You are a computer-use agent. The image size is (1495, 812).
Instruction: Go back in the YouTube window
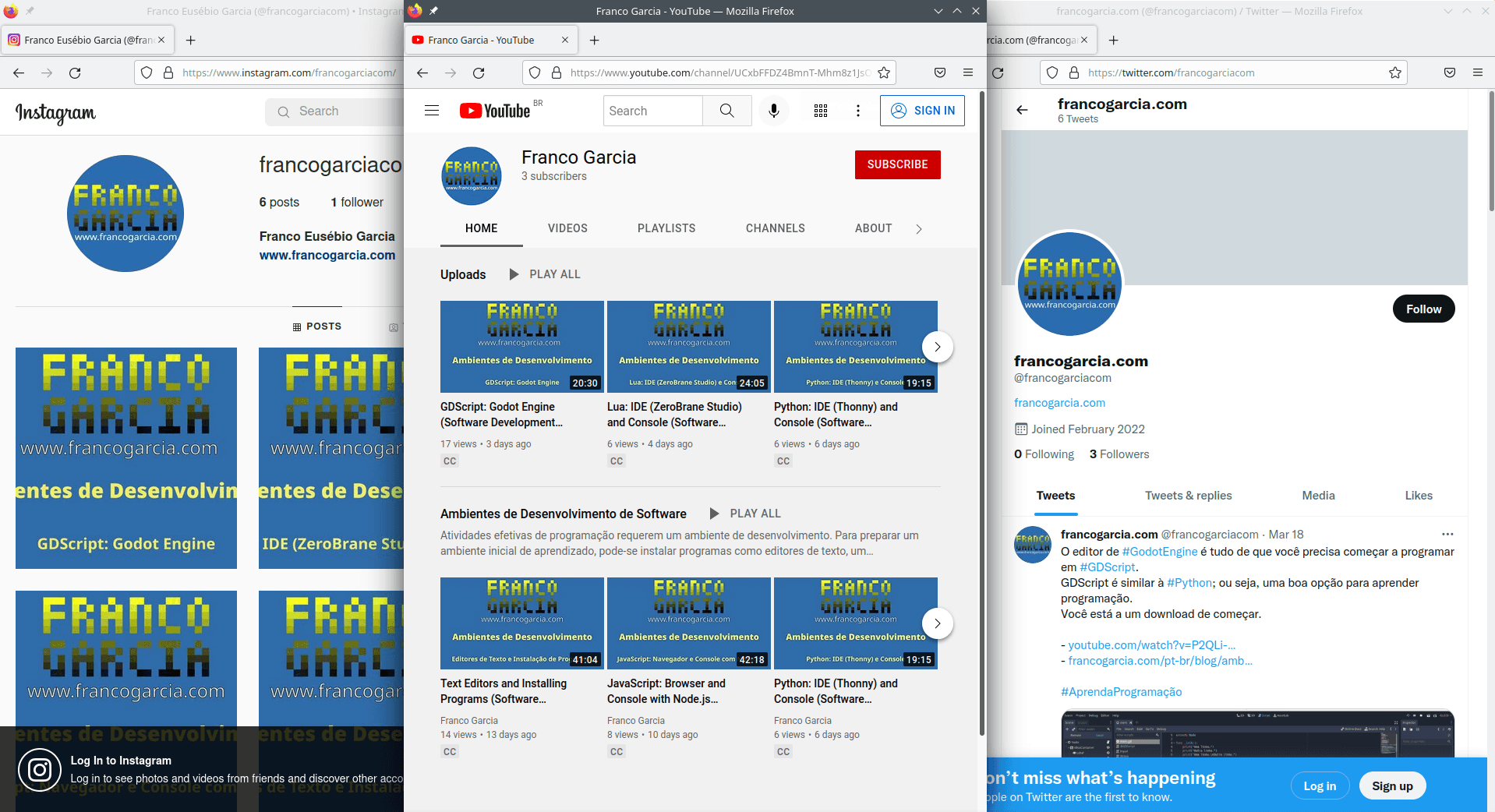[x=422, y=72]
